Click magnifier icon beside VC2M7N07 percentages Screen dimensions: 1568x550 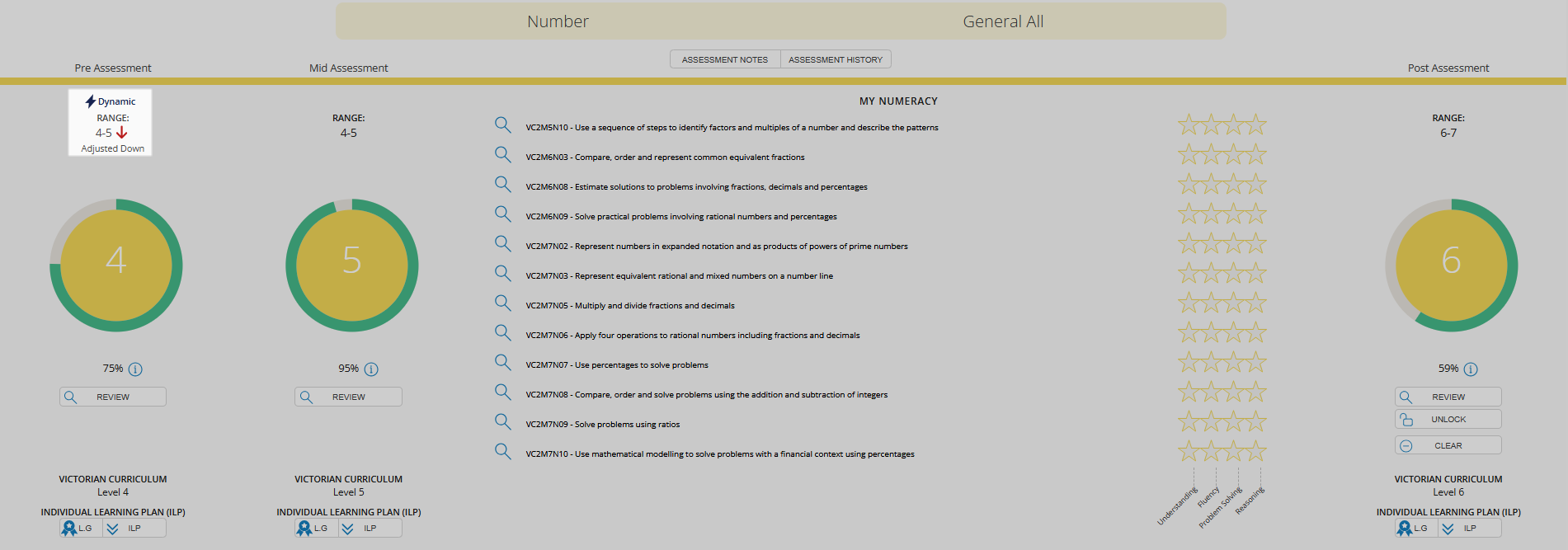[x=502, y=362]
